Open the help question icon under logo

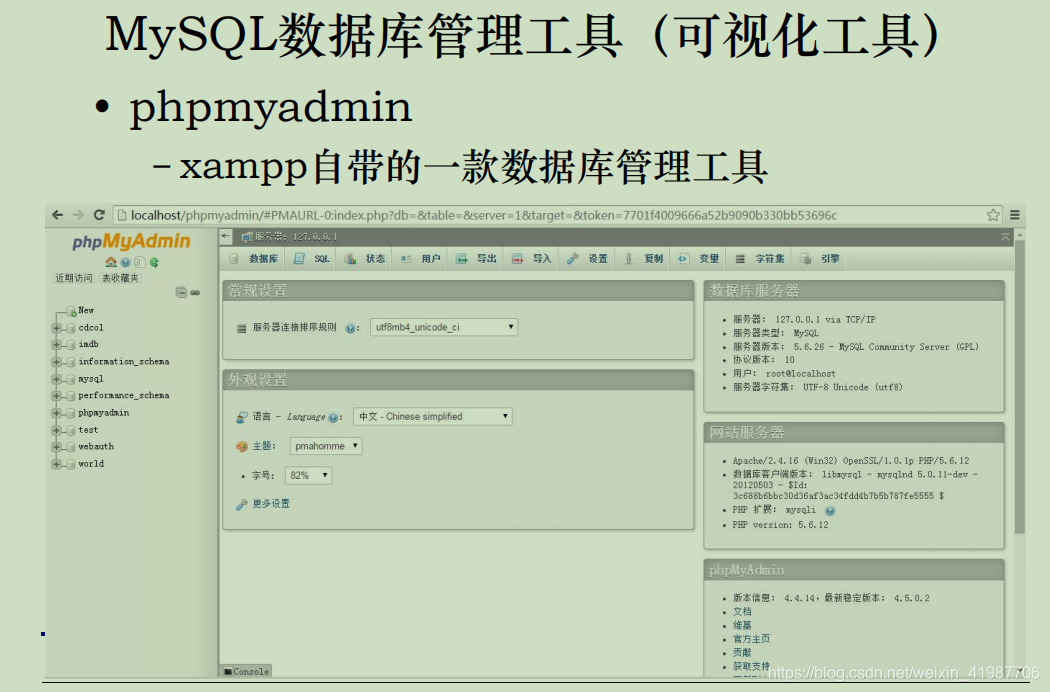(125, 262)
